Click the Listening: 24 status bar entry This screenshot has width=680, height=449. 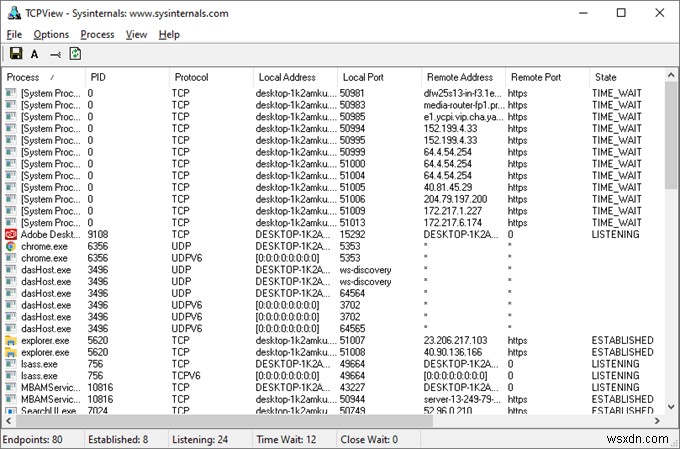tap(200, 439)
